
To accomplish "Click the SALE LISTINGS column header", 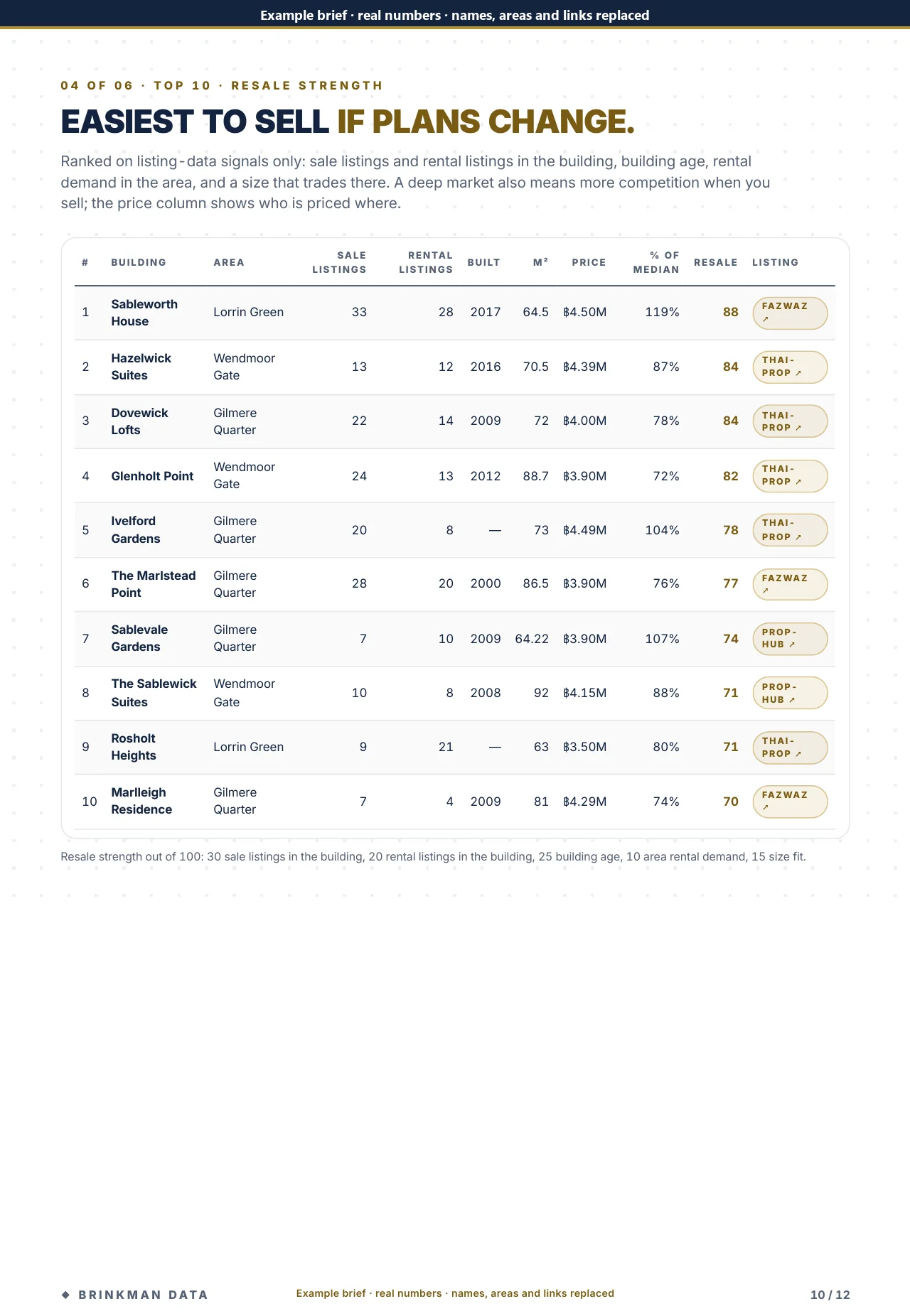I will click(x=339, y=262).
